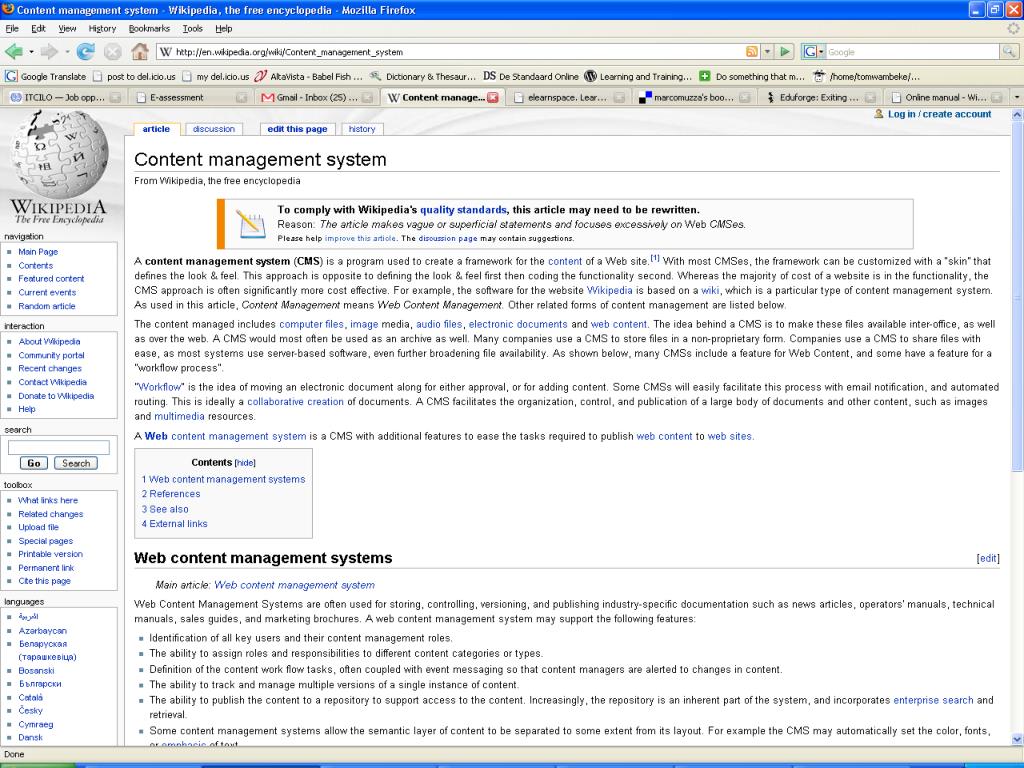This screenshot has width=1024, height=768.
Task: Click the Firefox activity throbber icon
Action: (1014, 29)
